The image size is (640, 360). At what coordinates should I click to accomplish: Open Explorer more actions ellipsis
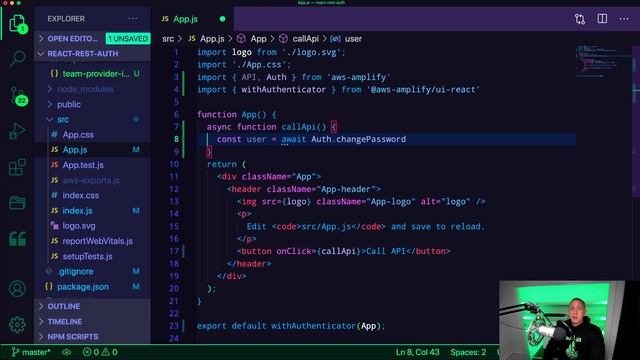[133, 19]
